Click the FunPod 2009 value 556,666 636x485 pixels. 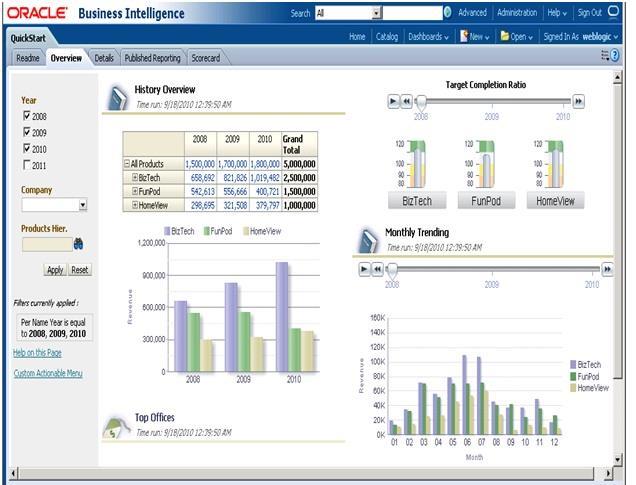[235, 191]
